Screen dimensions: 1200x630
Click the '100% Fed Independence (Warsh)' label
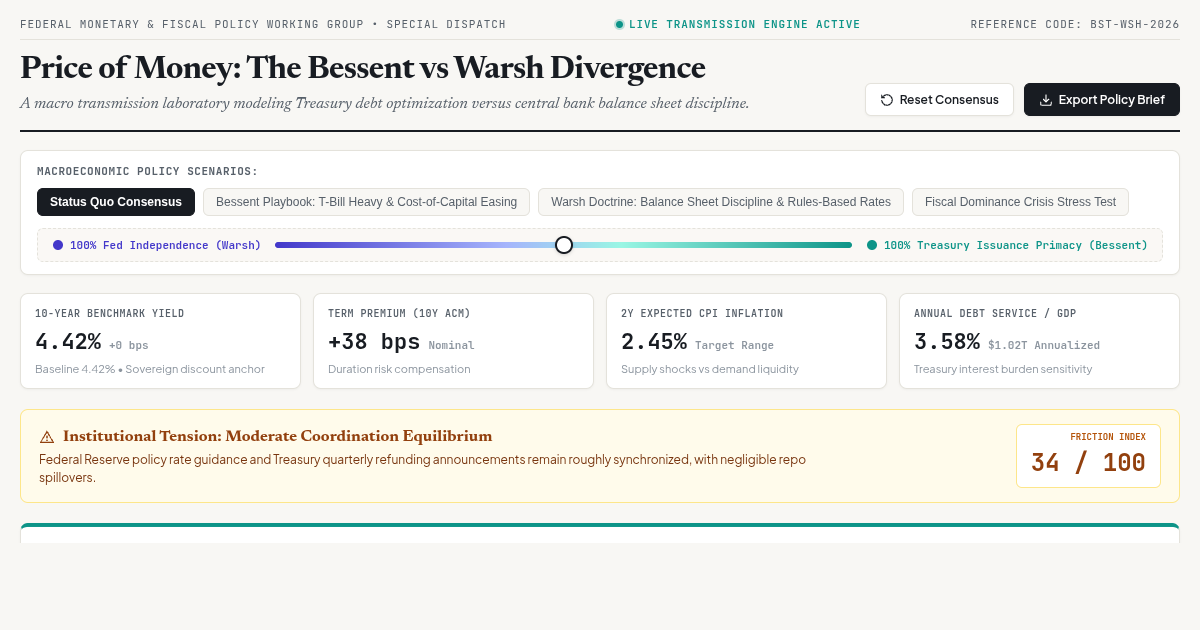165,245
